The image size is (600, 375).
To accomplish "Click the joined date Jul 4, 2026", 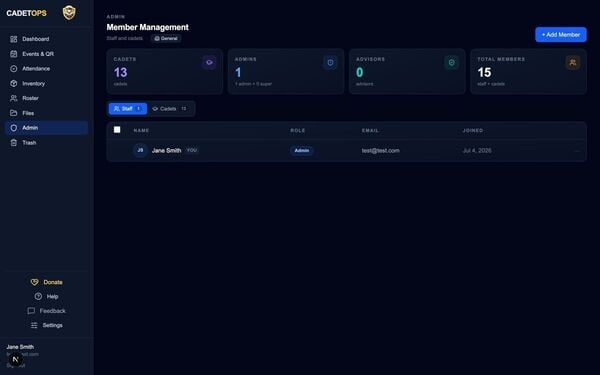I will click(x=477, y=151).
